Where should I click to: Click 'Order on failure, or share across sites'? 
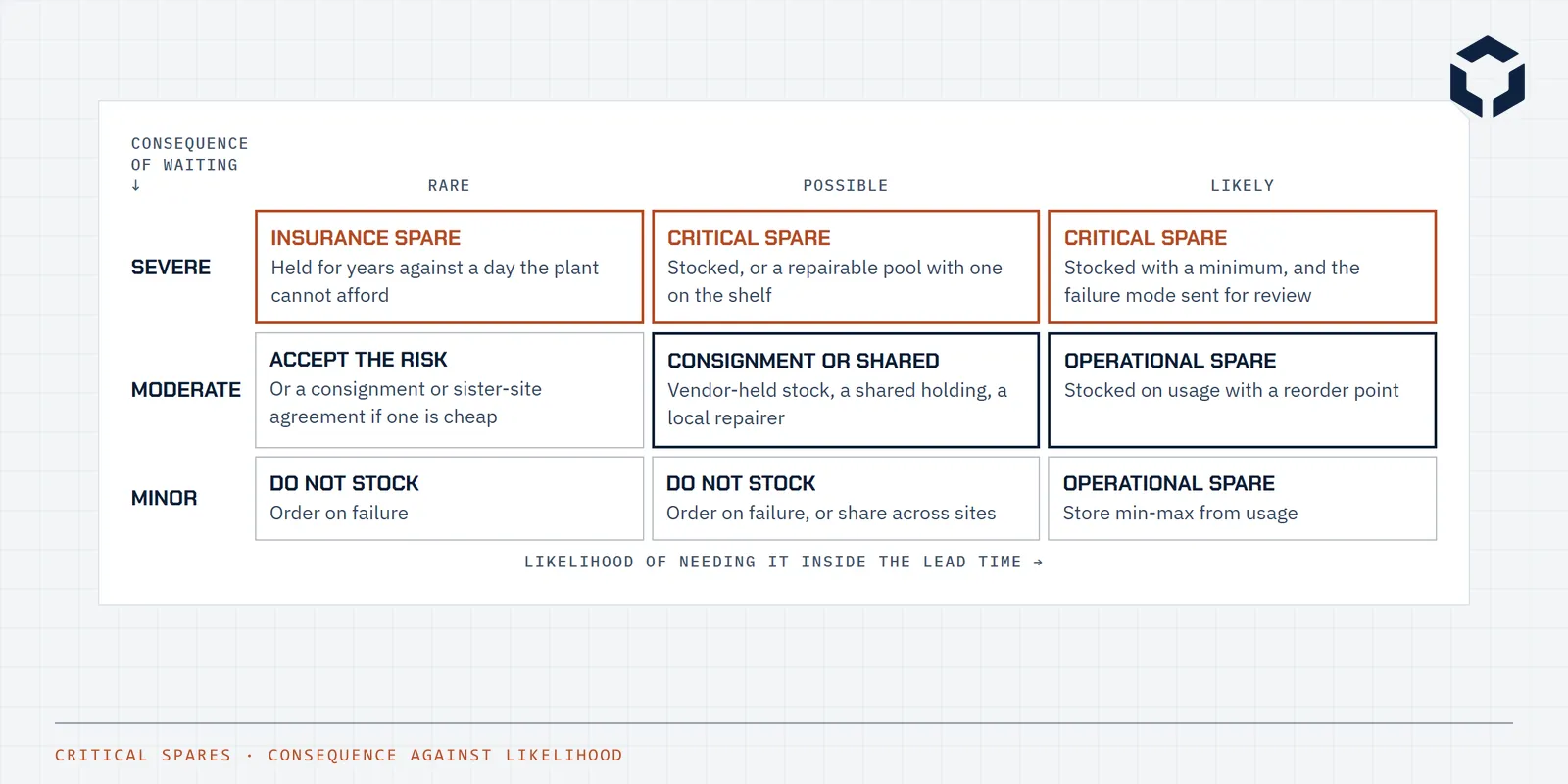click(831, 513)
